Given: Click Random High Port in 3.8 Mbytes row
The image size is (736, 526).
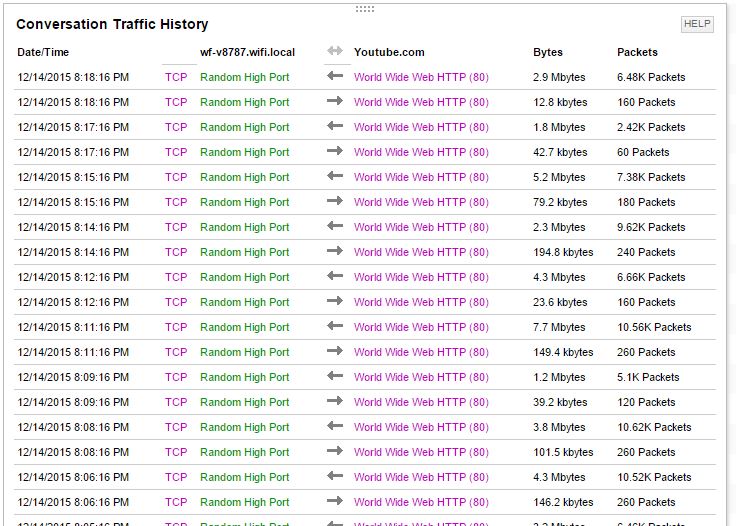Looking at the screenshot, I should [245, 427].
